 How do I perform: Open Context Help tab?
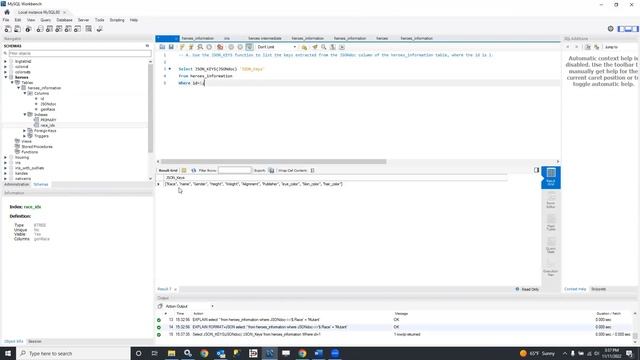575,289
